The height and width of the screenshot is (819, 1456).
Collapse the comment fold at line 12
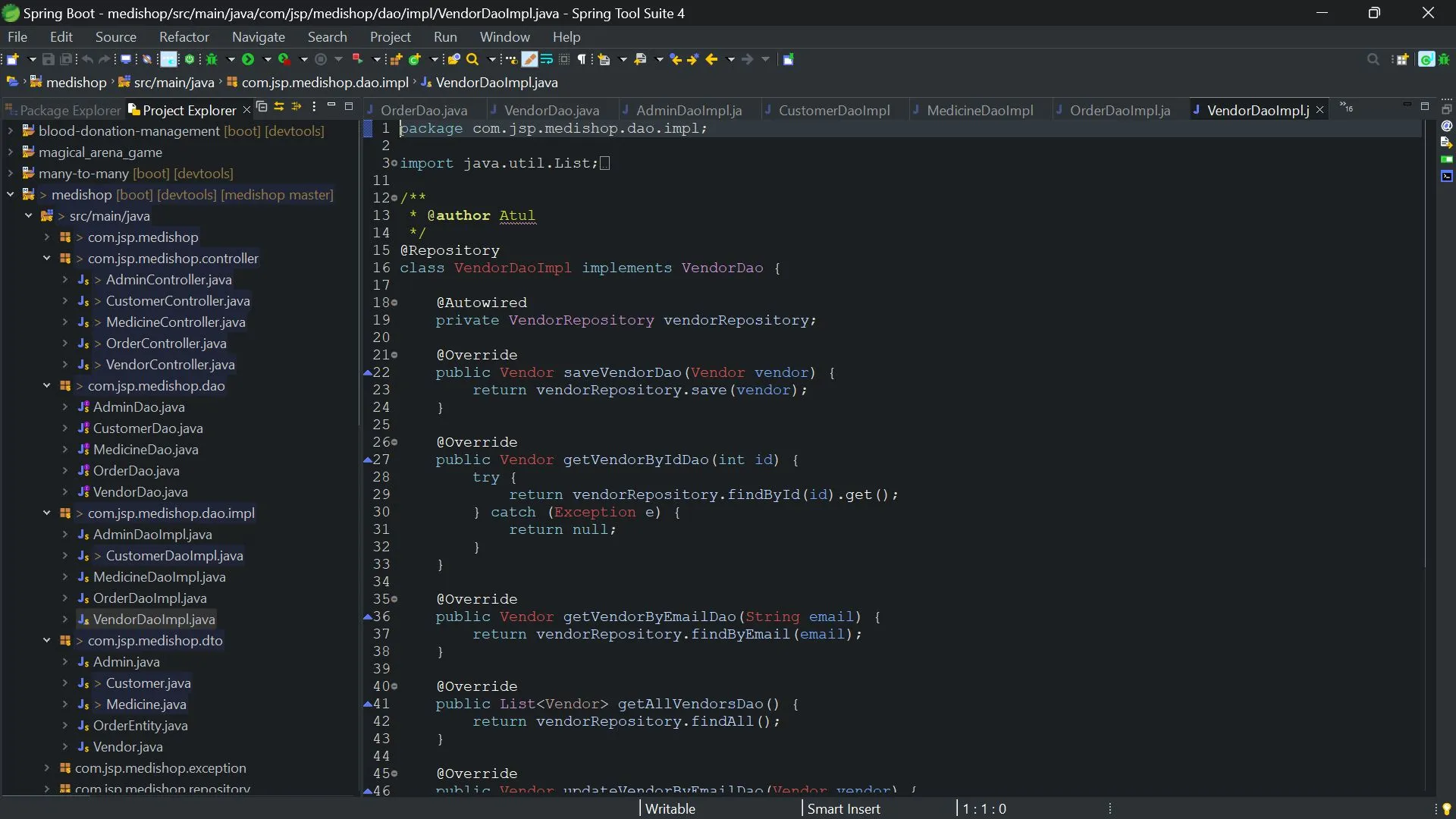394,198
